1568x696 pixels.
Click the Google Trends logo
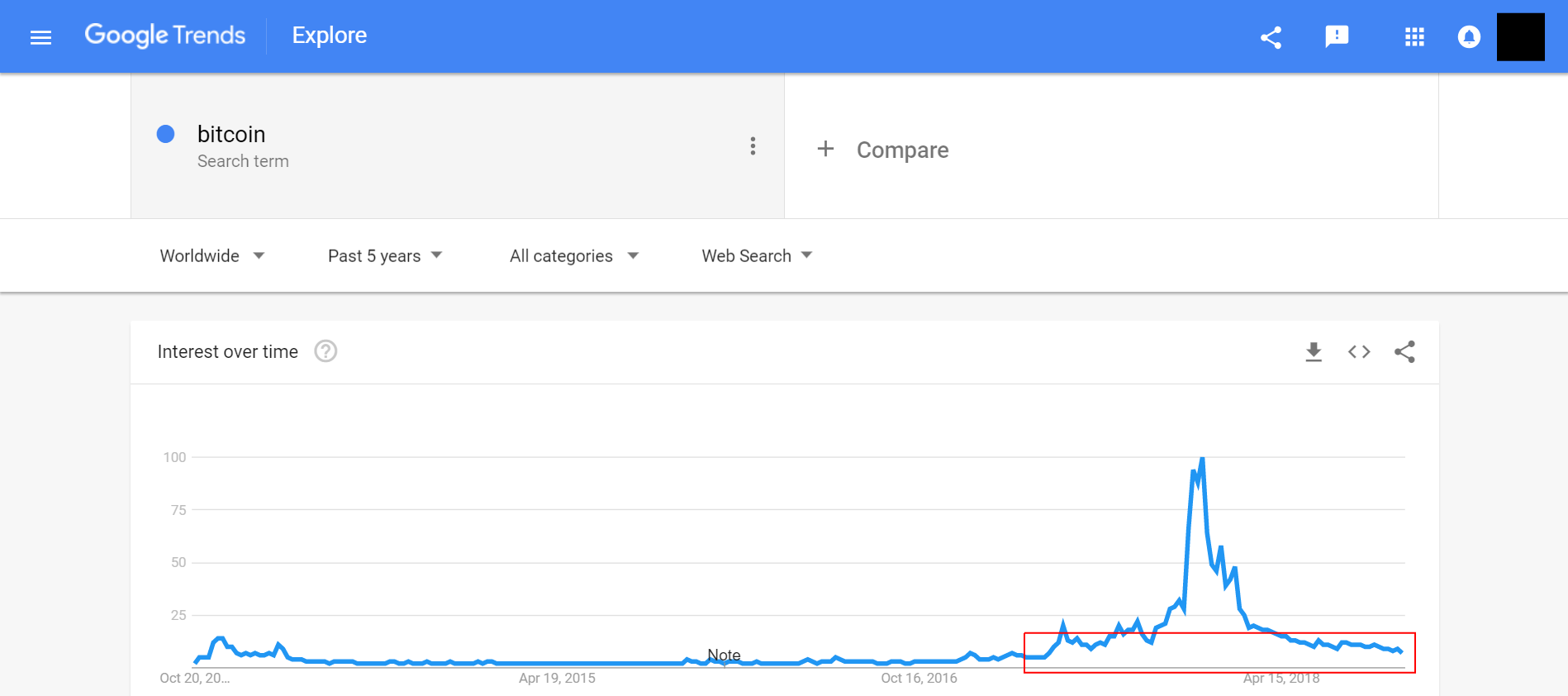[165, 36]
